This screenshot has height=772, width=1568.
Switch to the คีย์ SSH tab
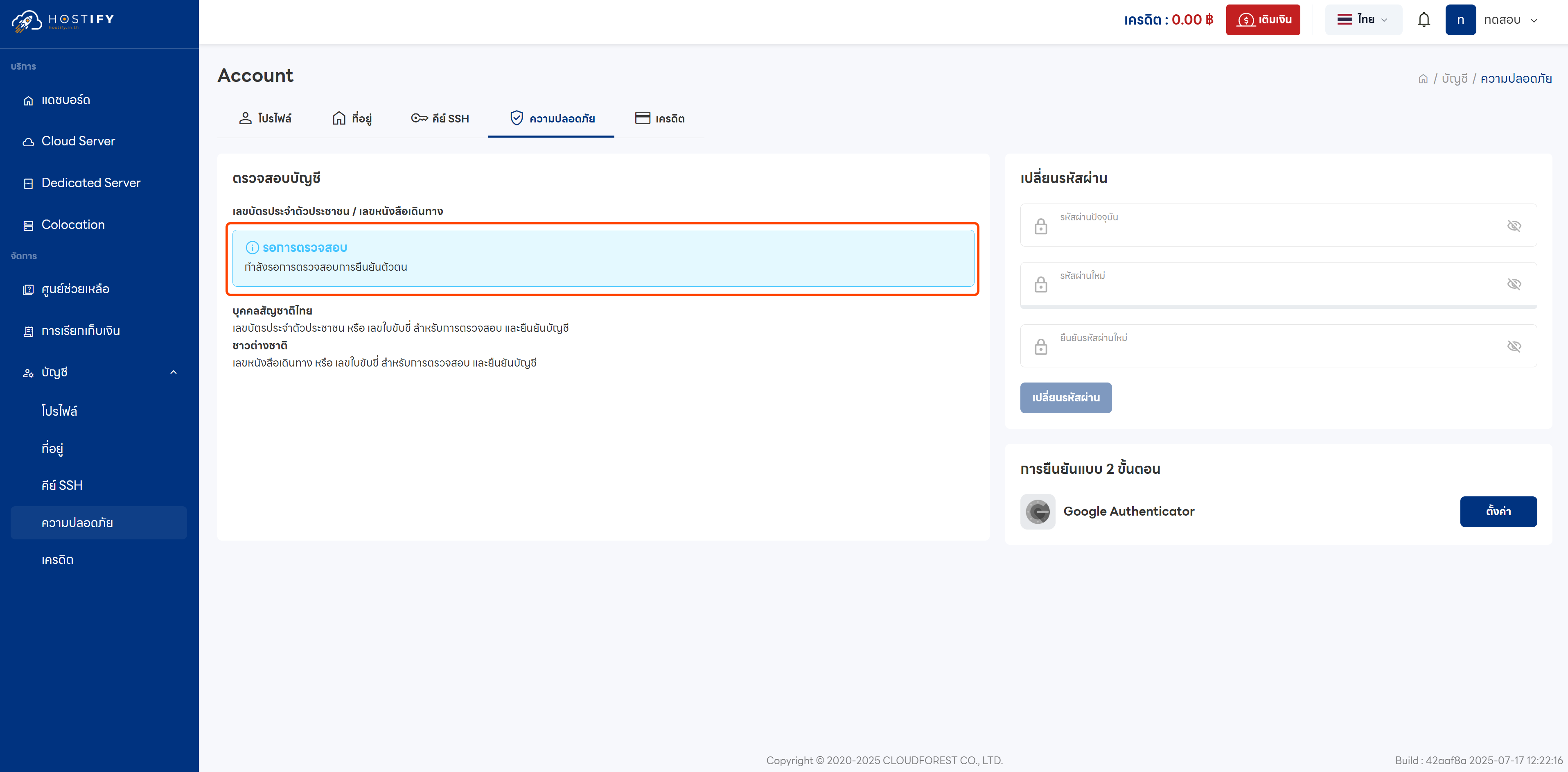point(440,118)
